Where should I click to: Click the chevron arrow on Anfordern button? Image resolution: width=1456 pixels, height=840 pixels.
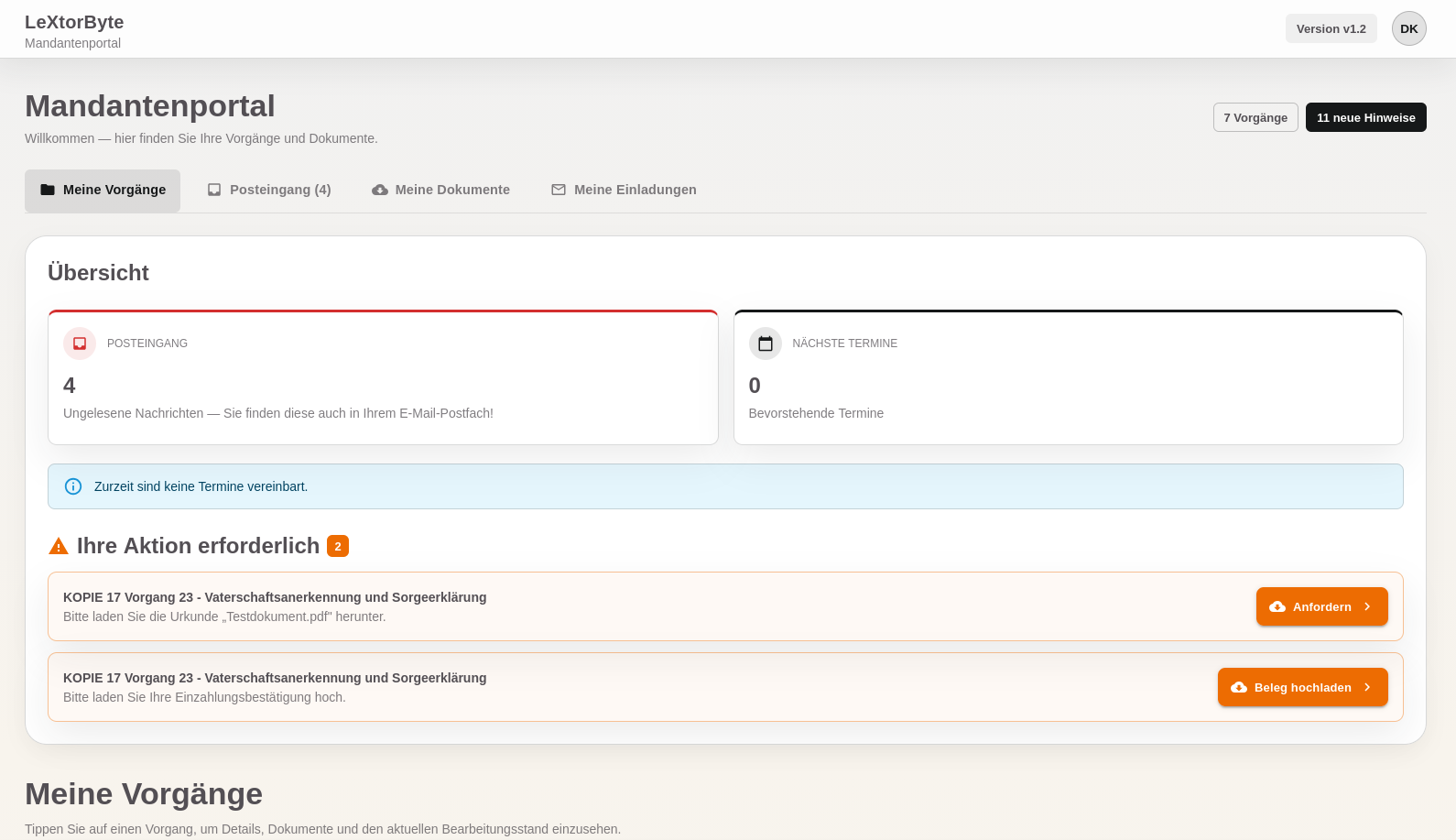click(1367, 606)
